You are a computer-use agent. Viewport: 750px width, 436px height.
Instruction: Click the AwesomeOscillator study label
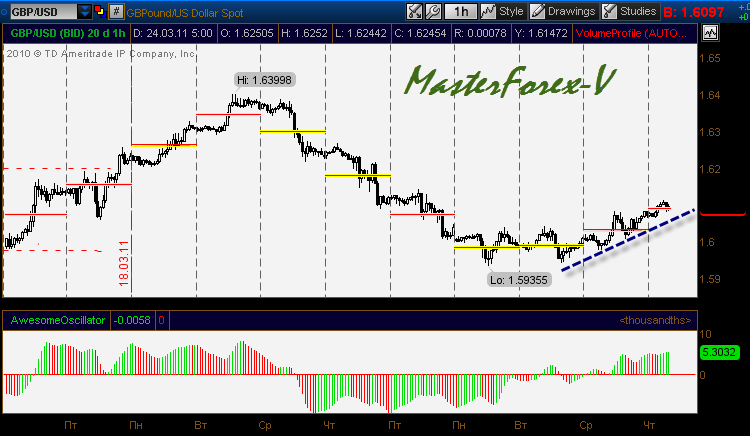click(57, 320)
